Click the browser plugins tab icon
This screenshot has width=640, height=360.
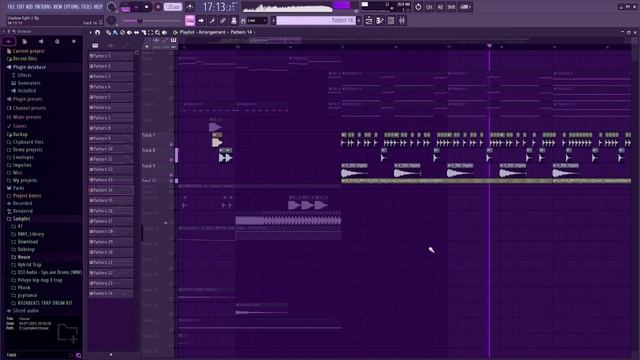(41, 41)
